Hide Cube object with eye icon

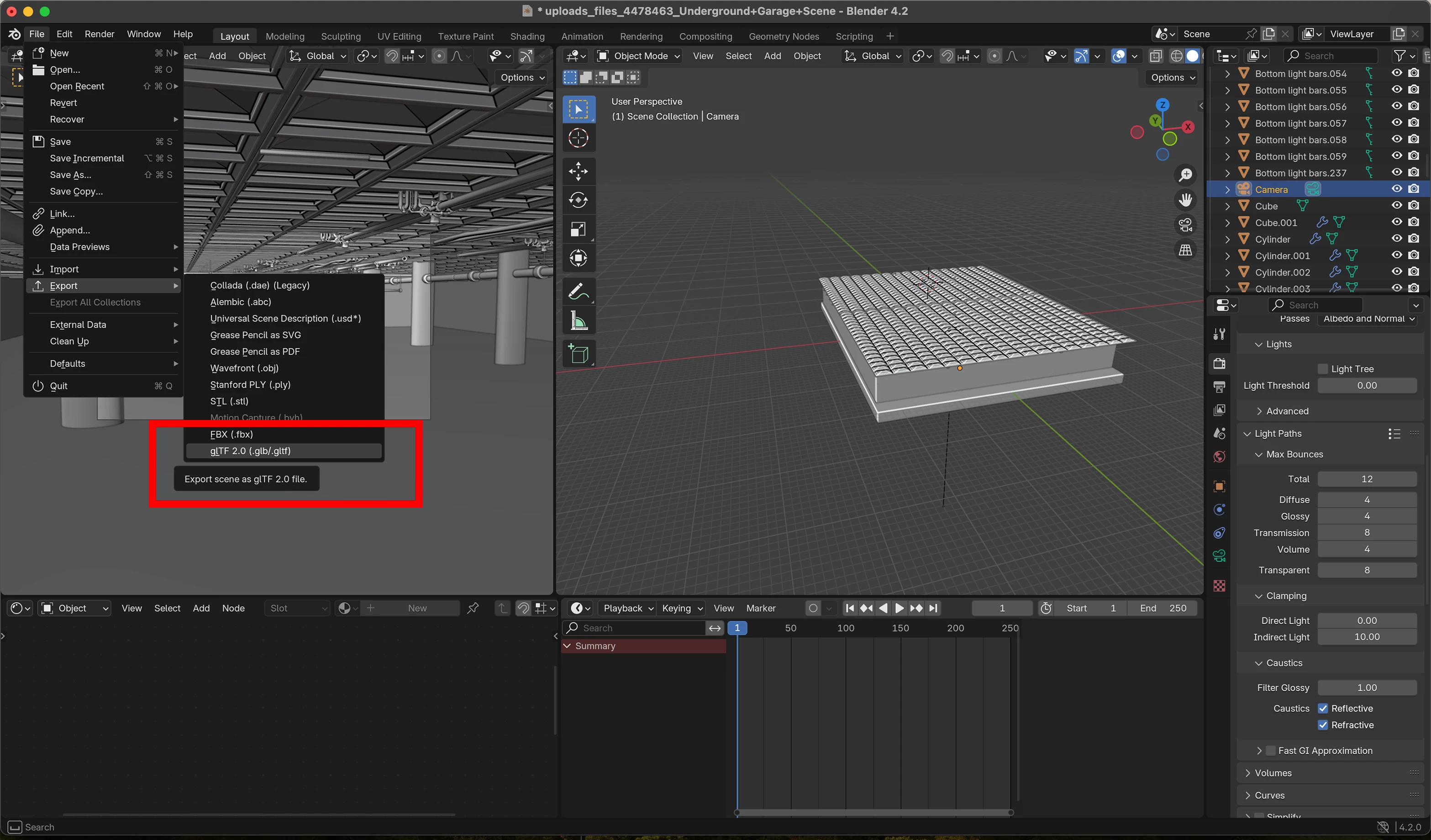coord(1396,205)
